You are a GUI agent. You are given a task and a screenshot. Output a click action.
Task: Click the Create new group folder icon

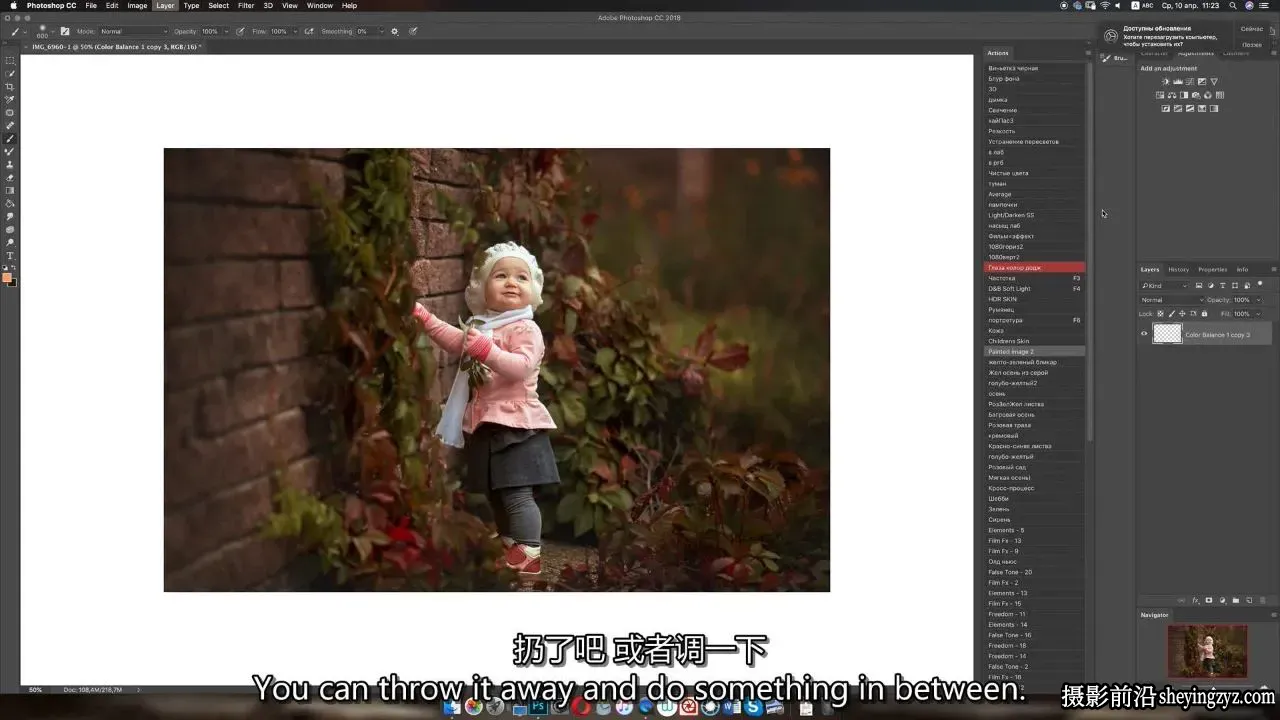point(1236,600)
